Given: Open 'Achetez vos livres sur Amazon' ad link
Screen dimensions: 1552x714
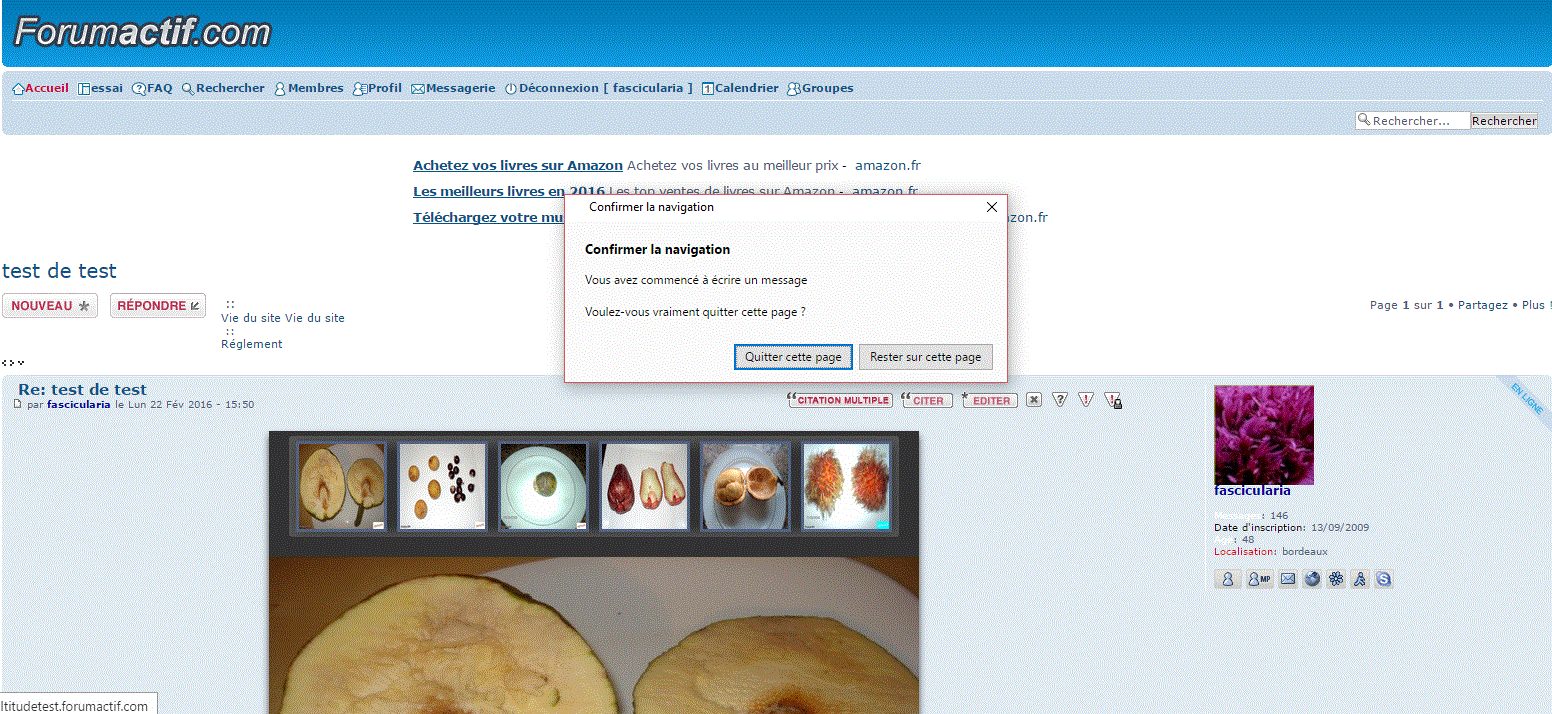Looking at the screenshot, I should tap(518, 165).
